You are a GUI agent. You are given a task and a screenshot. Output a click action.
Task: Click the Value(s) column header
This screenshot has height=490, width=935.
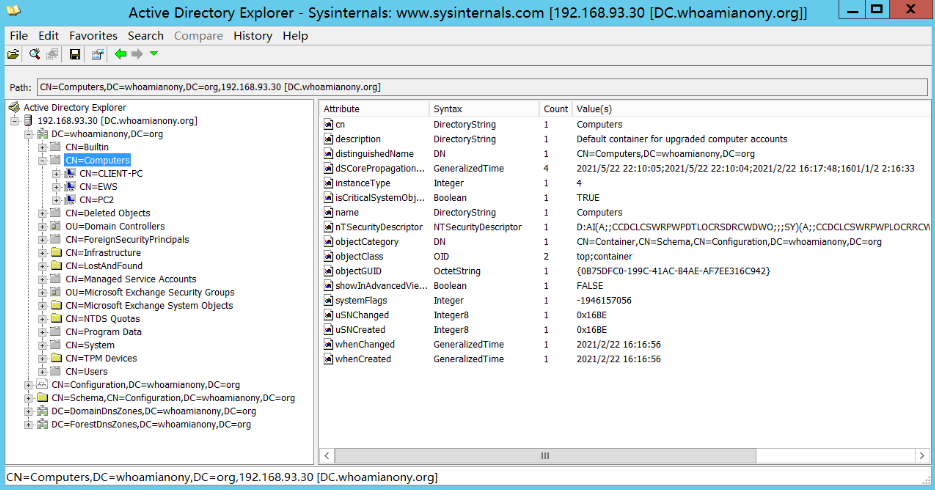751,109
